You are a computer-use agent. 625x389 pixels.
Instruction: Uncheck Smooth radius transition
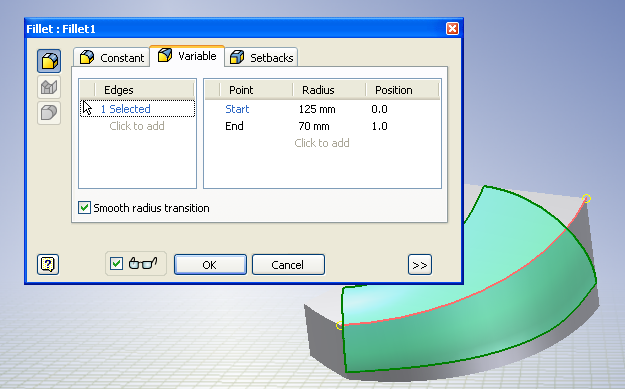(84, 208)
